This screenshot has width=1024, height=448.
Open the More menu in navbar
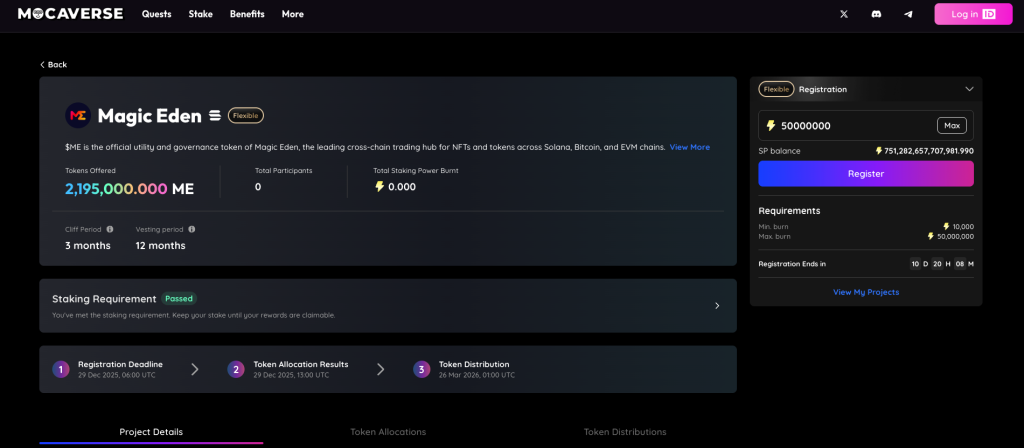click(x=292, y=14)
